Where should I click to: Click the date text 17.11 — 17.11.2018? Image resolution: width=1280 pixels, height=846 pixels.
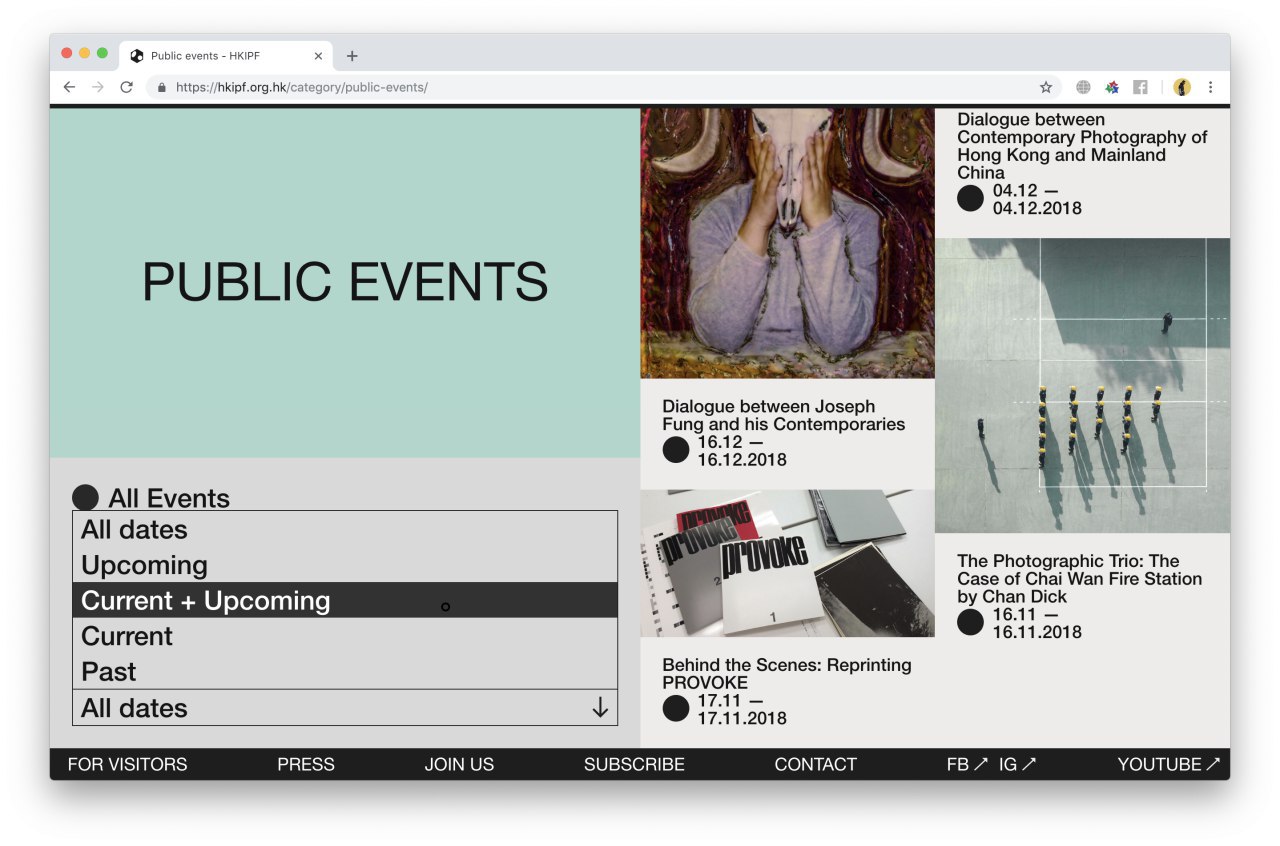[x=742, y=710]
